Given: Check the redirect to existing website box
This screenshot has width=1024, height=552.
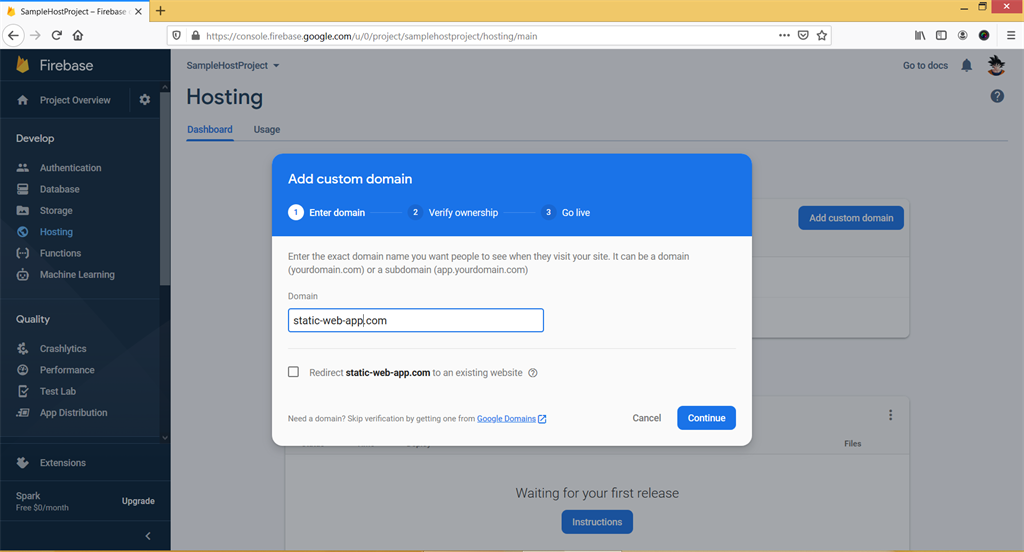Looking at the screenshot, I should 294,372.
